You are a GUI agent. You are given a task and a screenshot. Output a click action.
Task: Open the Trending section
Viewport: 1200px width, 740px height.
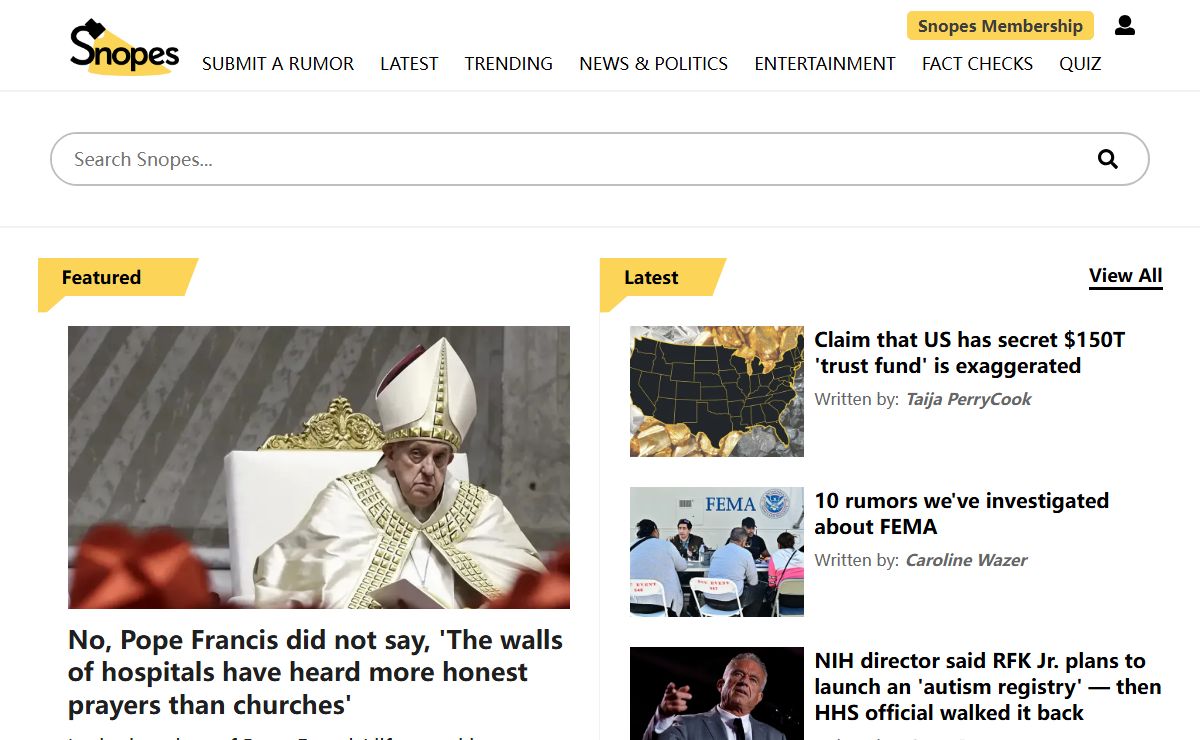(508, 64)
